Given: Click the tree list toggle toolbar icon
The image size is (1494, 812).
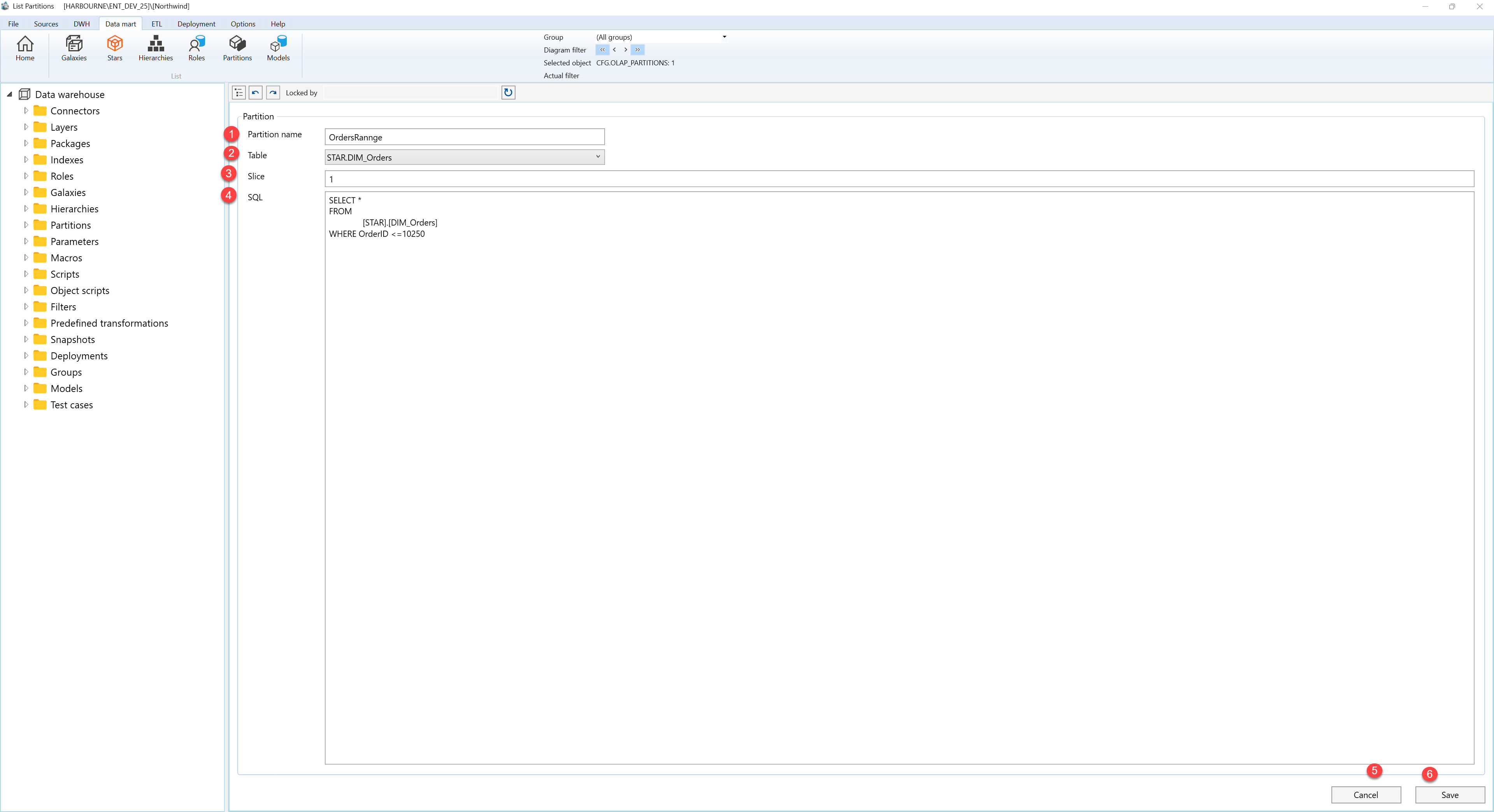Looking at the screenshot, I should click(238, 93).
